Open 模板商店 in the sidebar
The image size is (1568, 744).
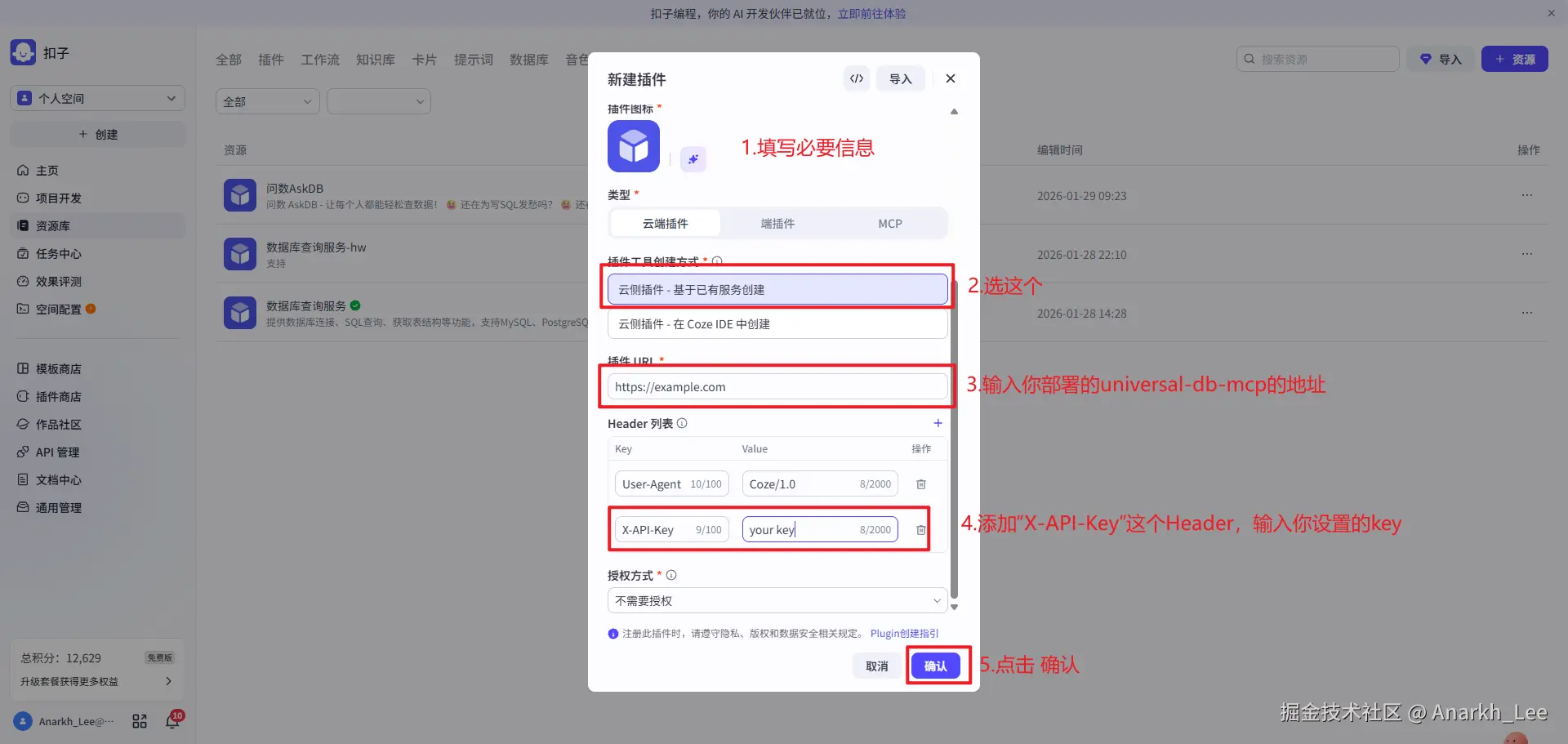pyautogui.click(x=98, y=369)
